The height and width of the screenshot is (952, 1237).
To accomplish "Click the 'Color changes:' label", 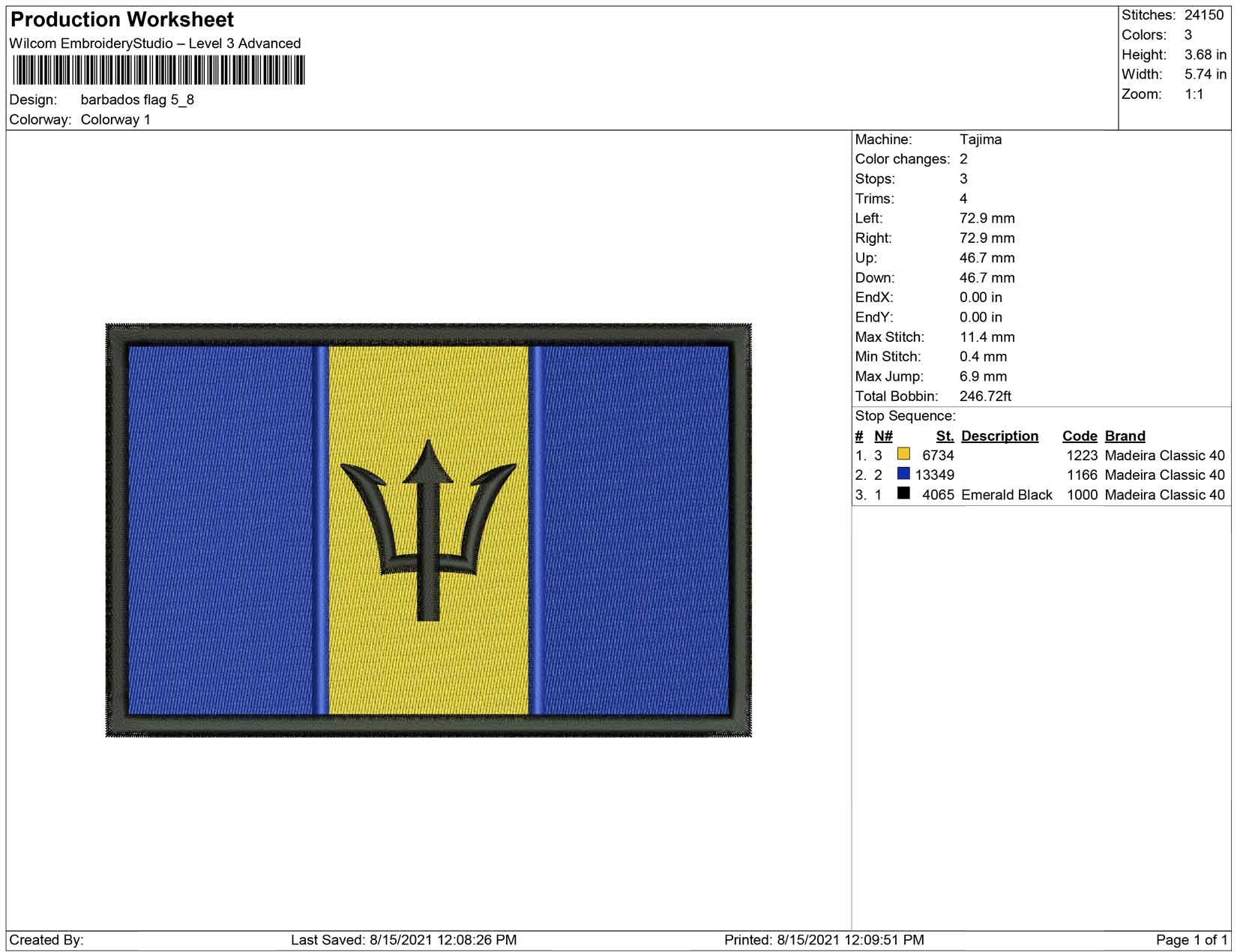I will (x=903, y=159).
